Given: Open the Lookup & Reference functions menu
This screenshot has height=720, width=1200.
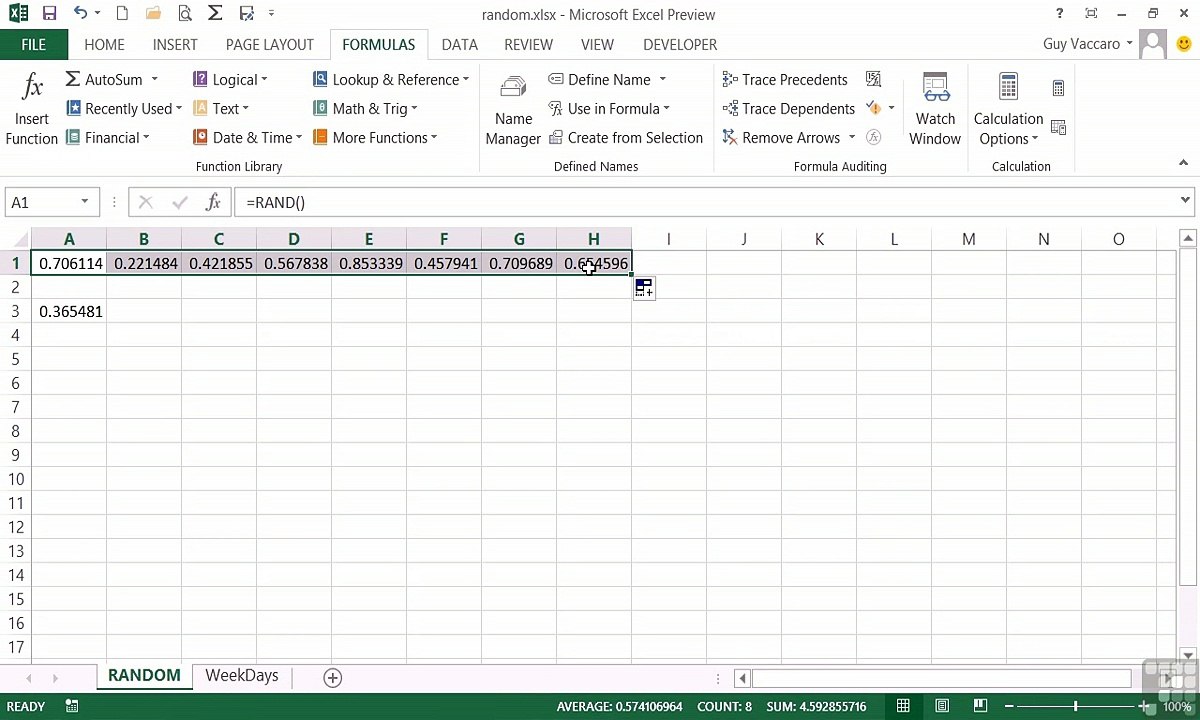Looking at the screenshot, I should [390, 79].
